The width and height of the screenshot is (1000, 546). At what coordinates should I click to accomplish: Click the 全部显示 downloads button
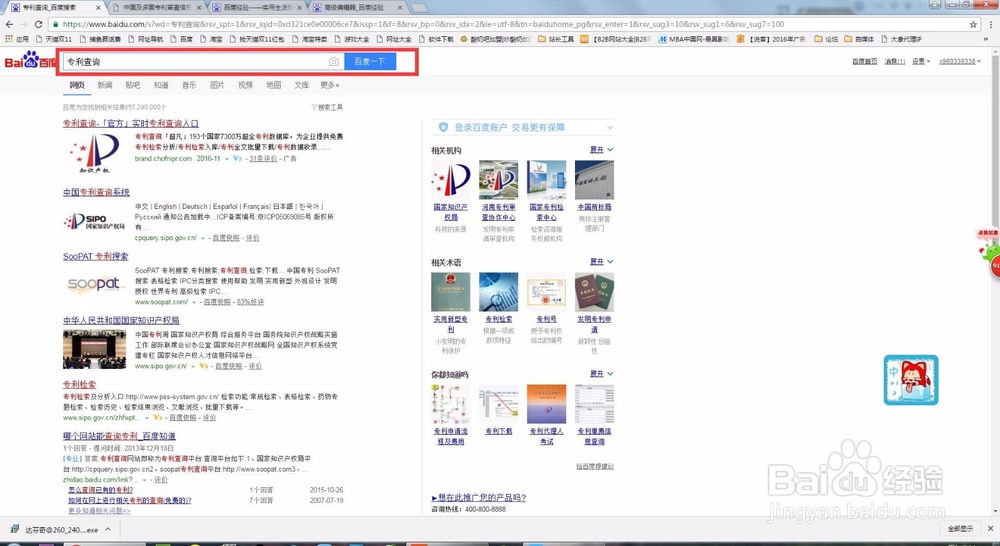coord(960,529)
